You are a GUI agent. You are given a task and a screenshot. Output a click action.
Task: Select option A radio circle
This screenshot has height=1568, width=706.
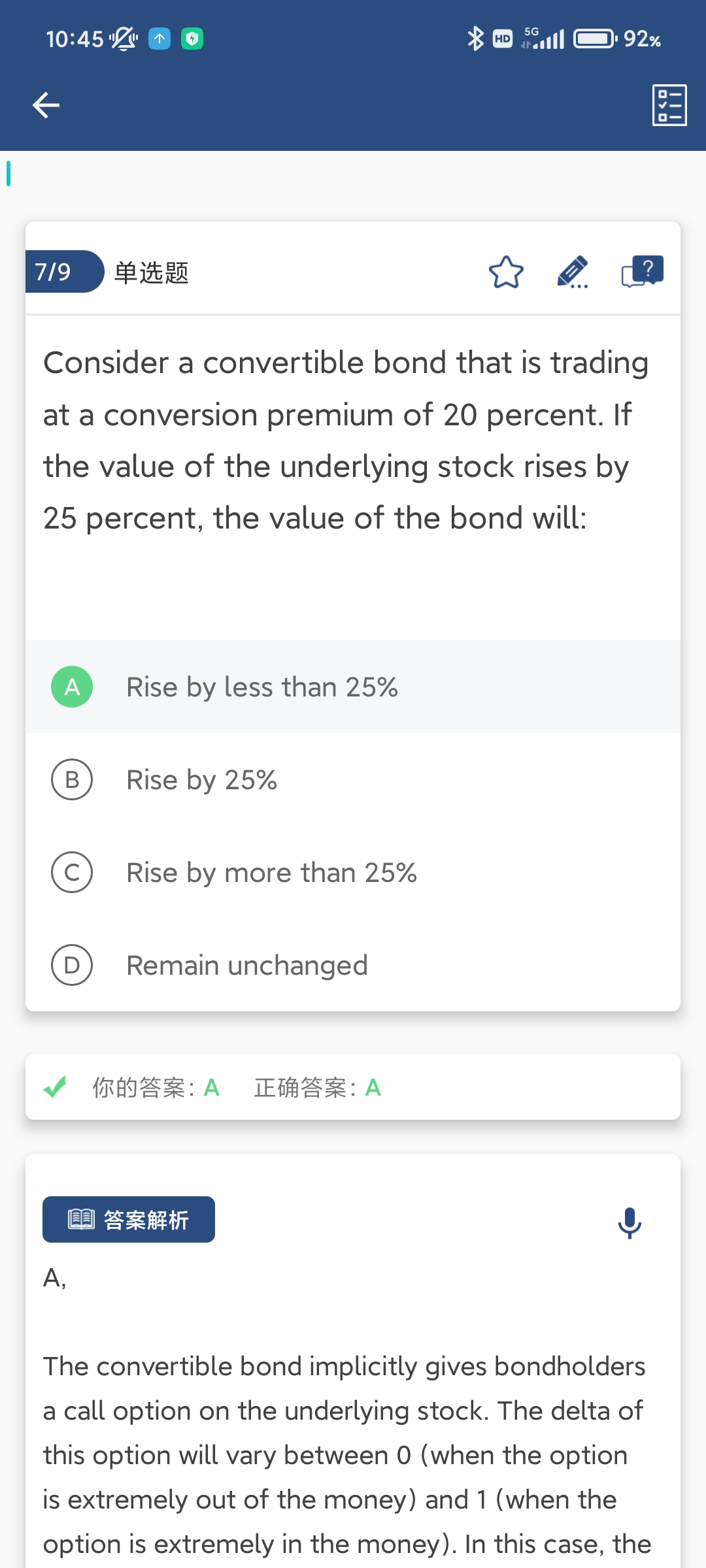click(x=72, y=687)
